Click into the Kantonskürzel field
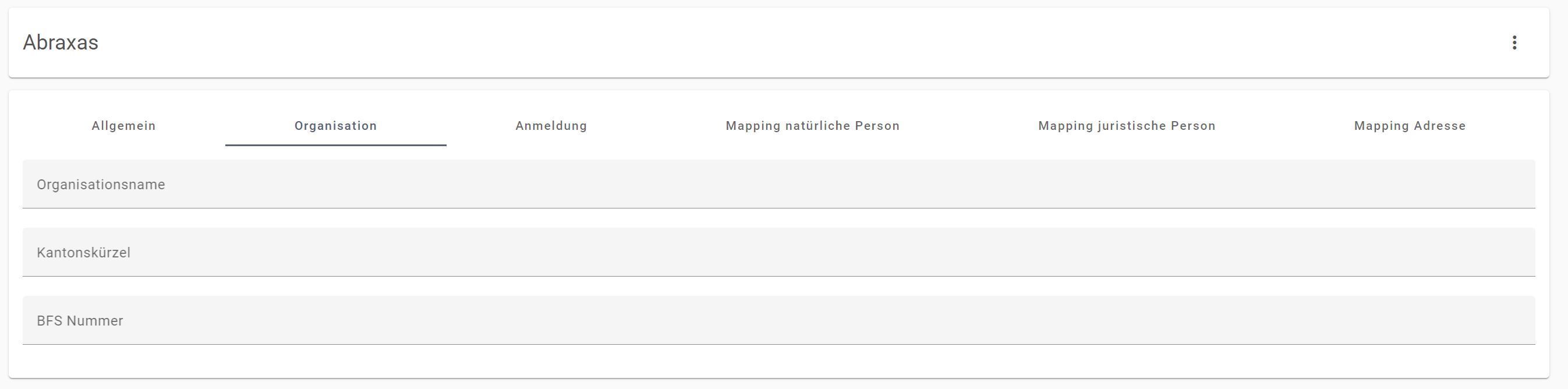This screenshot has height=389, width=1568. (x=778, y=253)
